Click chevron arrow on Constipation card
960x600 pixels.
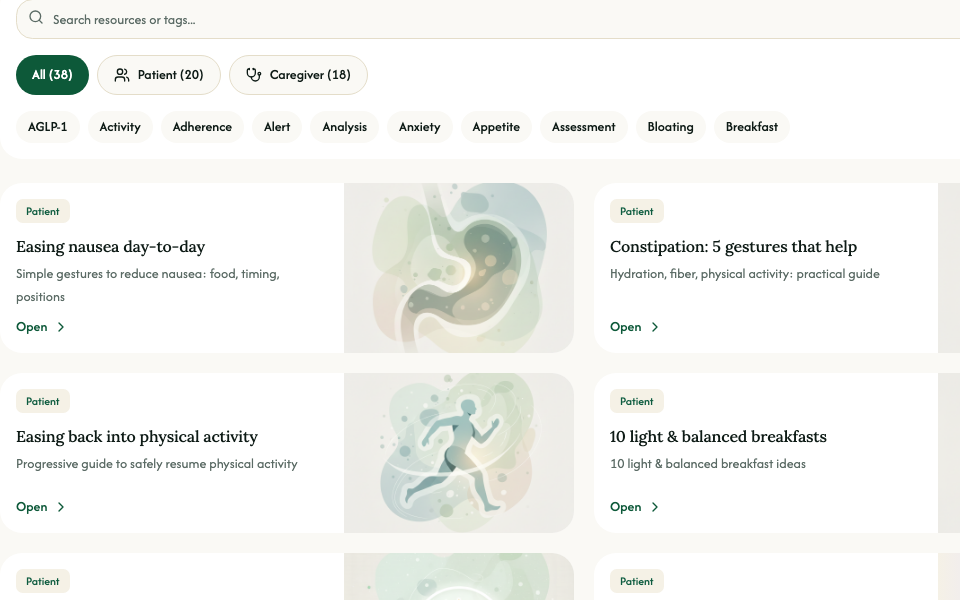pos(655,327)
